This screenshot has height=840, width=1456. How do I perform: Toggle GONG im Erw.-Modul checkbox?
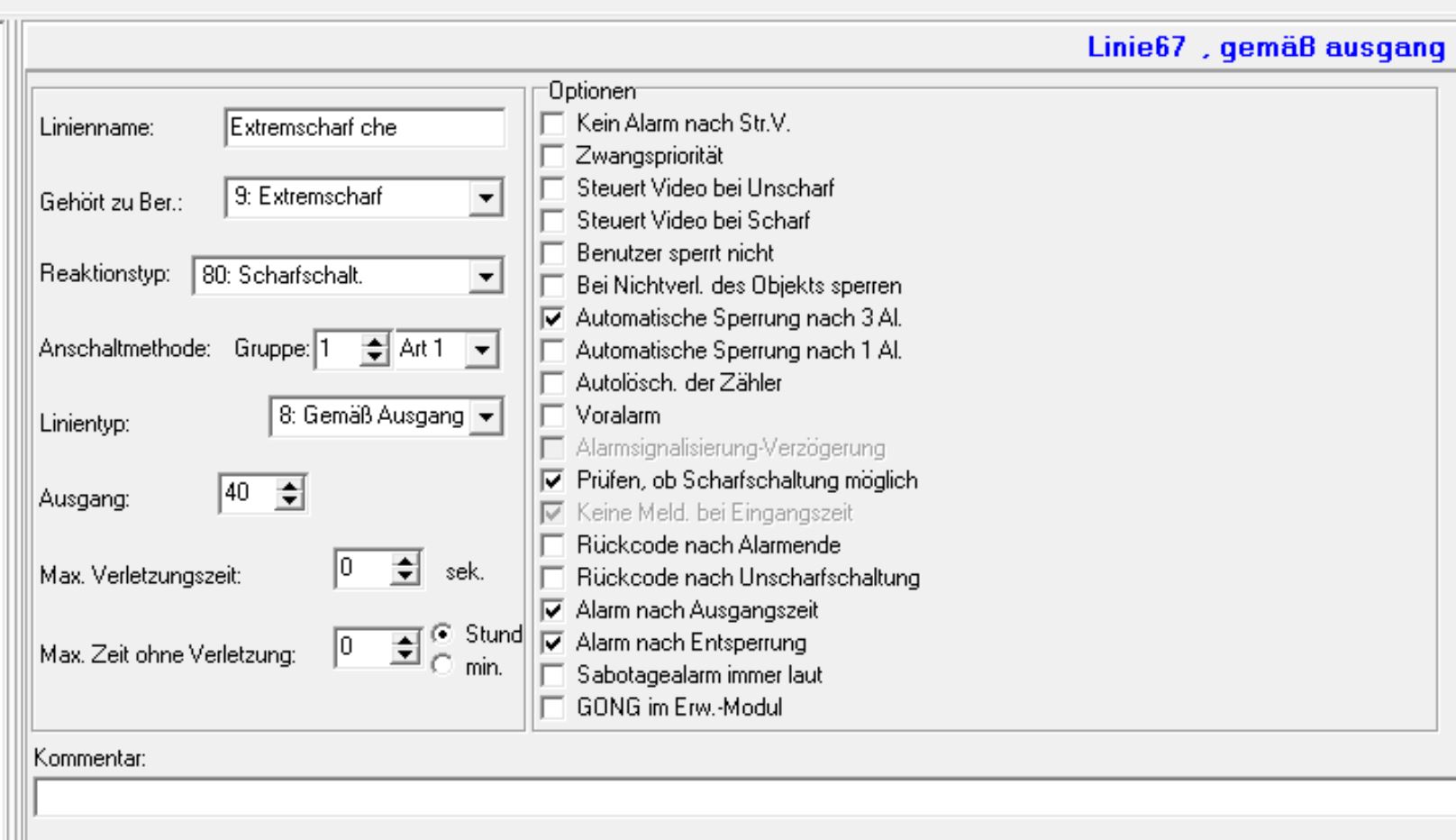pyautogui.click(x=552, y=708)
